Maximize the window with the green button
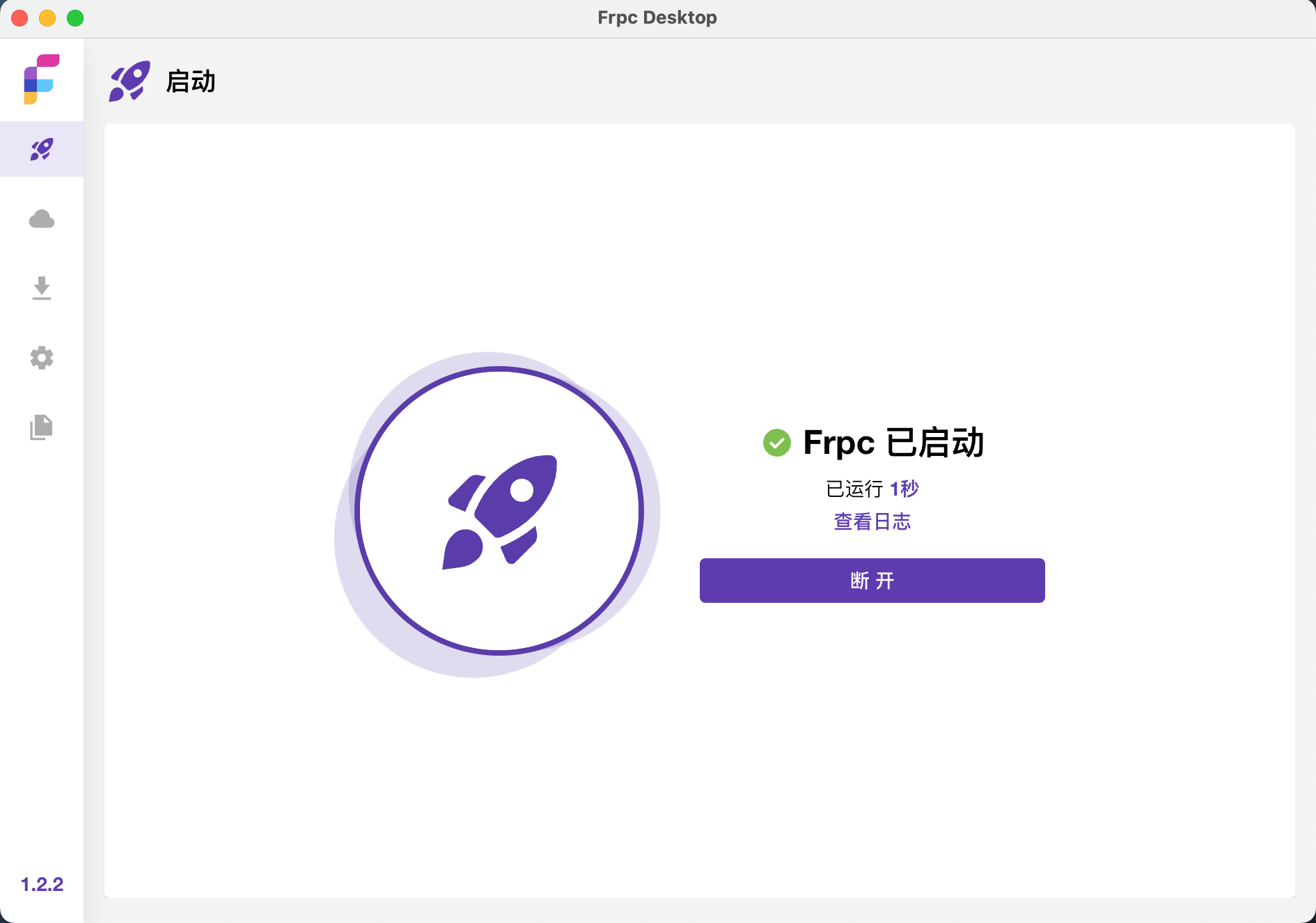This screenshot has height=923, width=1316. click(x=75, y=18)
